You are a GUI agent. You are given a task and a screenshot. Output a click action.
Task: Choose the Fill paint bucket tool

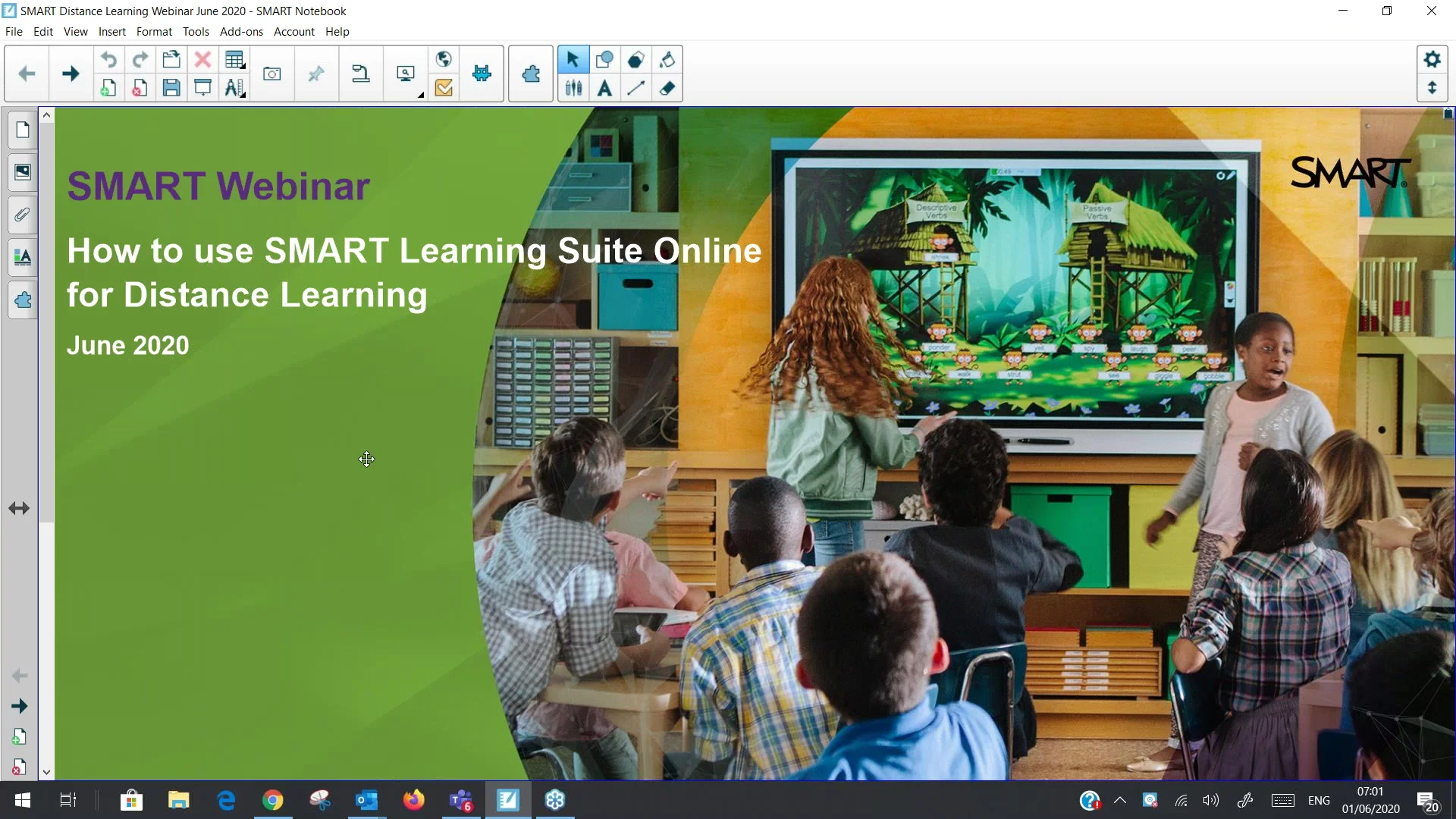(x=667, y=59)
